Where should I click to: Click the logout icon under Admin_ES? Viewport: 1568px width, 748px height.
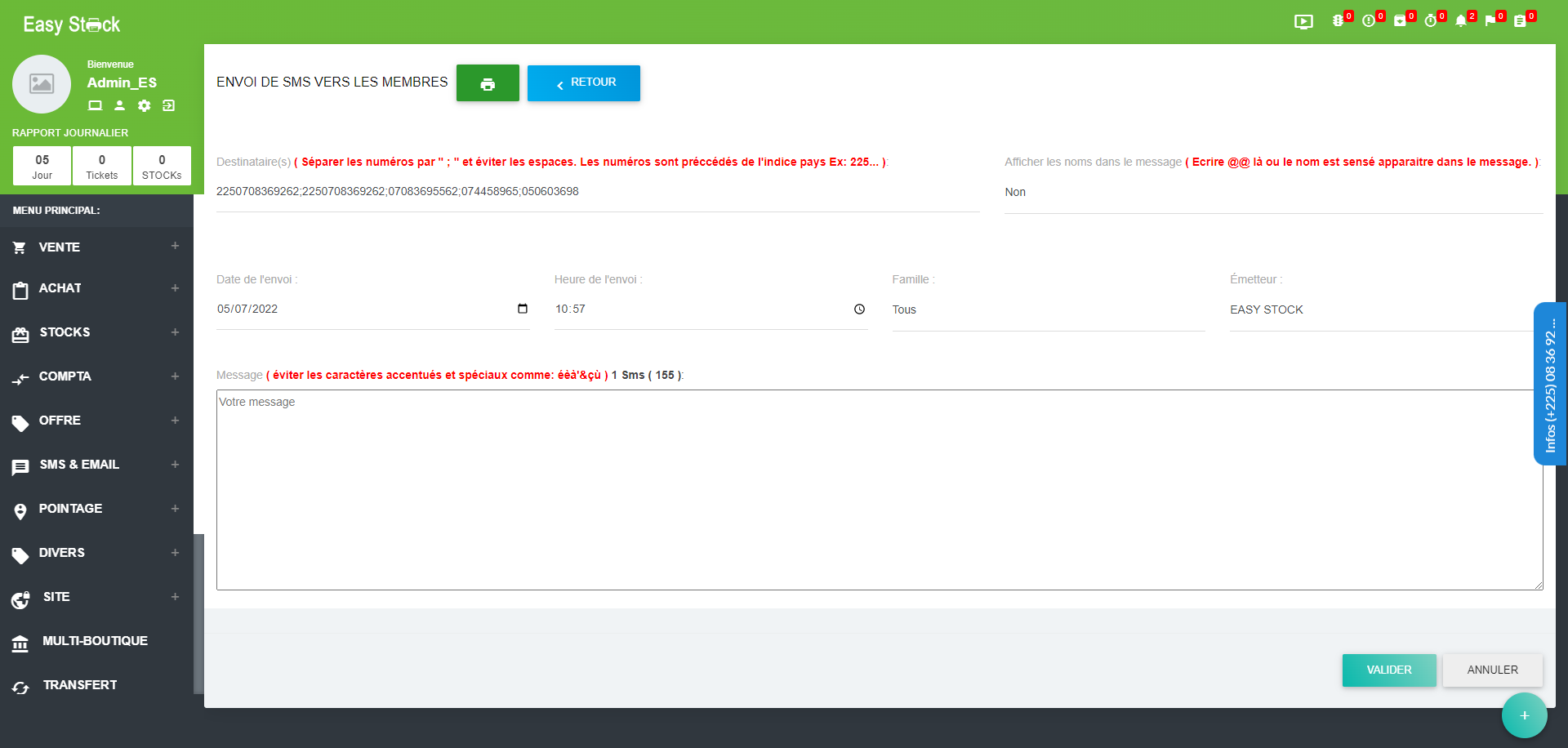[169, 105]
